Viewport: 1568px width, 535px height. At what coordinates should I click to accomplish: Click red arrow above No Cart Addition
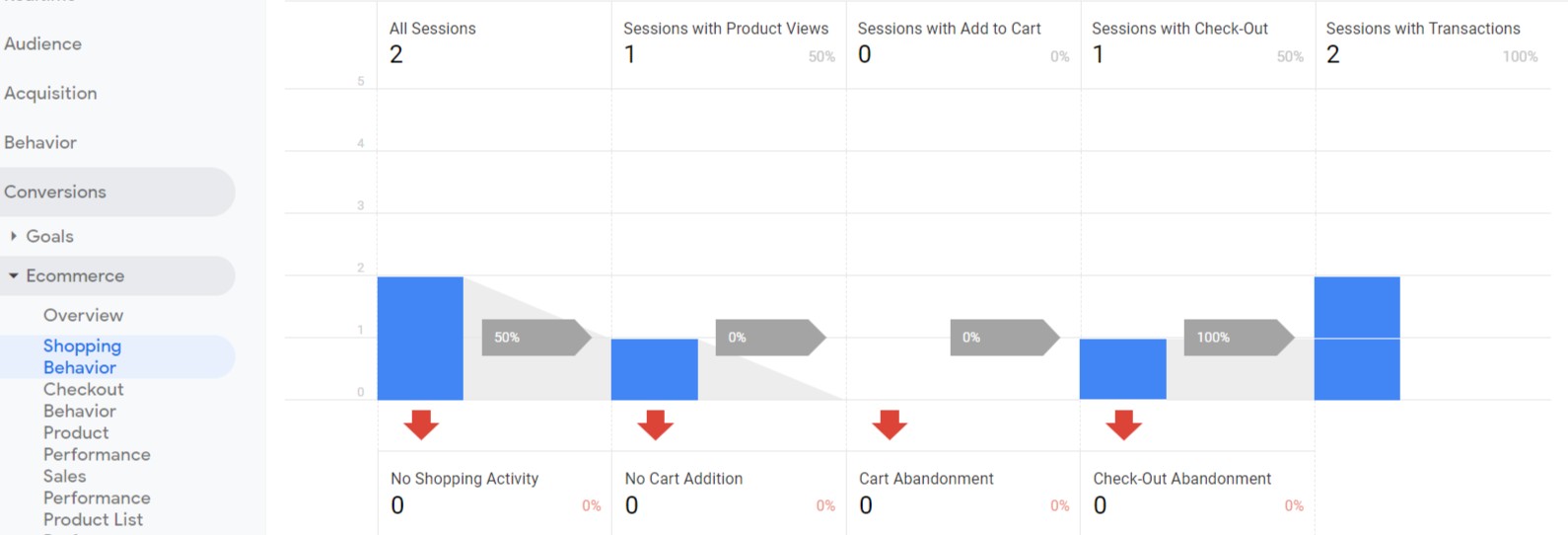[x=655, y=424]
